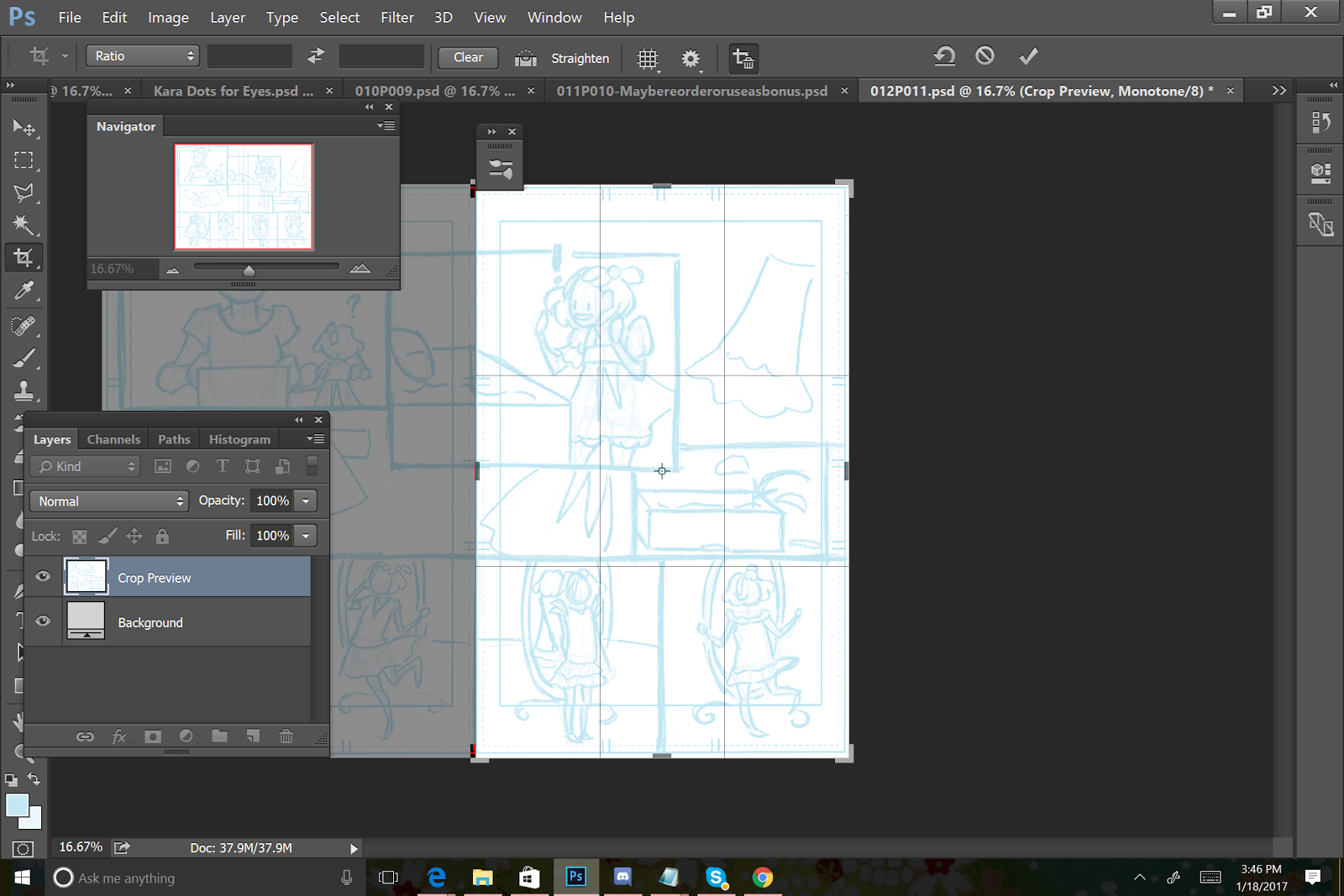
Task: Select the Polygonal Lasso tool
Action: tap(24, 192)
